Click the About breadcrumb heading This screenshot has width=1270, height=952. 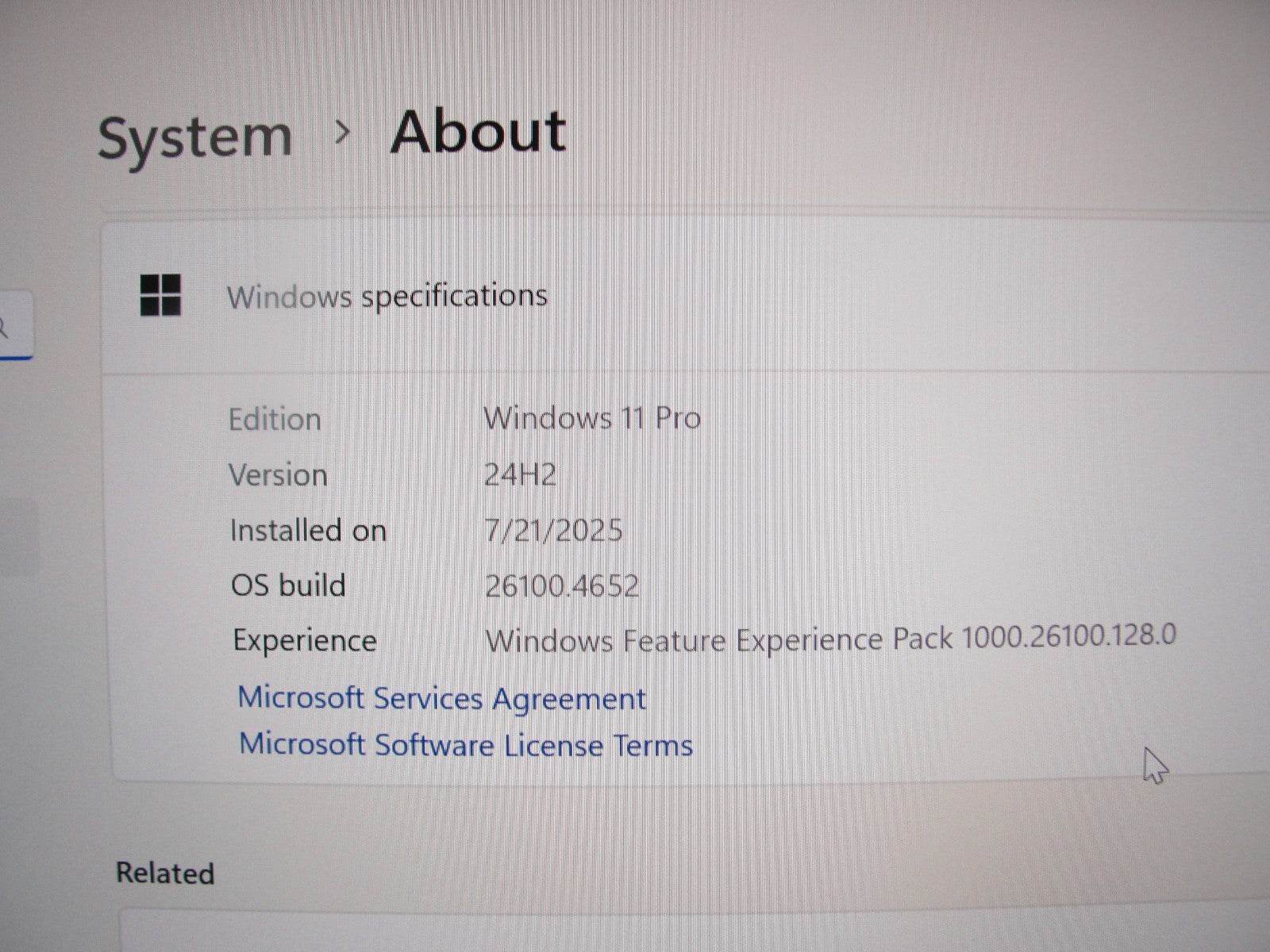[477, 132]
